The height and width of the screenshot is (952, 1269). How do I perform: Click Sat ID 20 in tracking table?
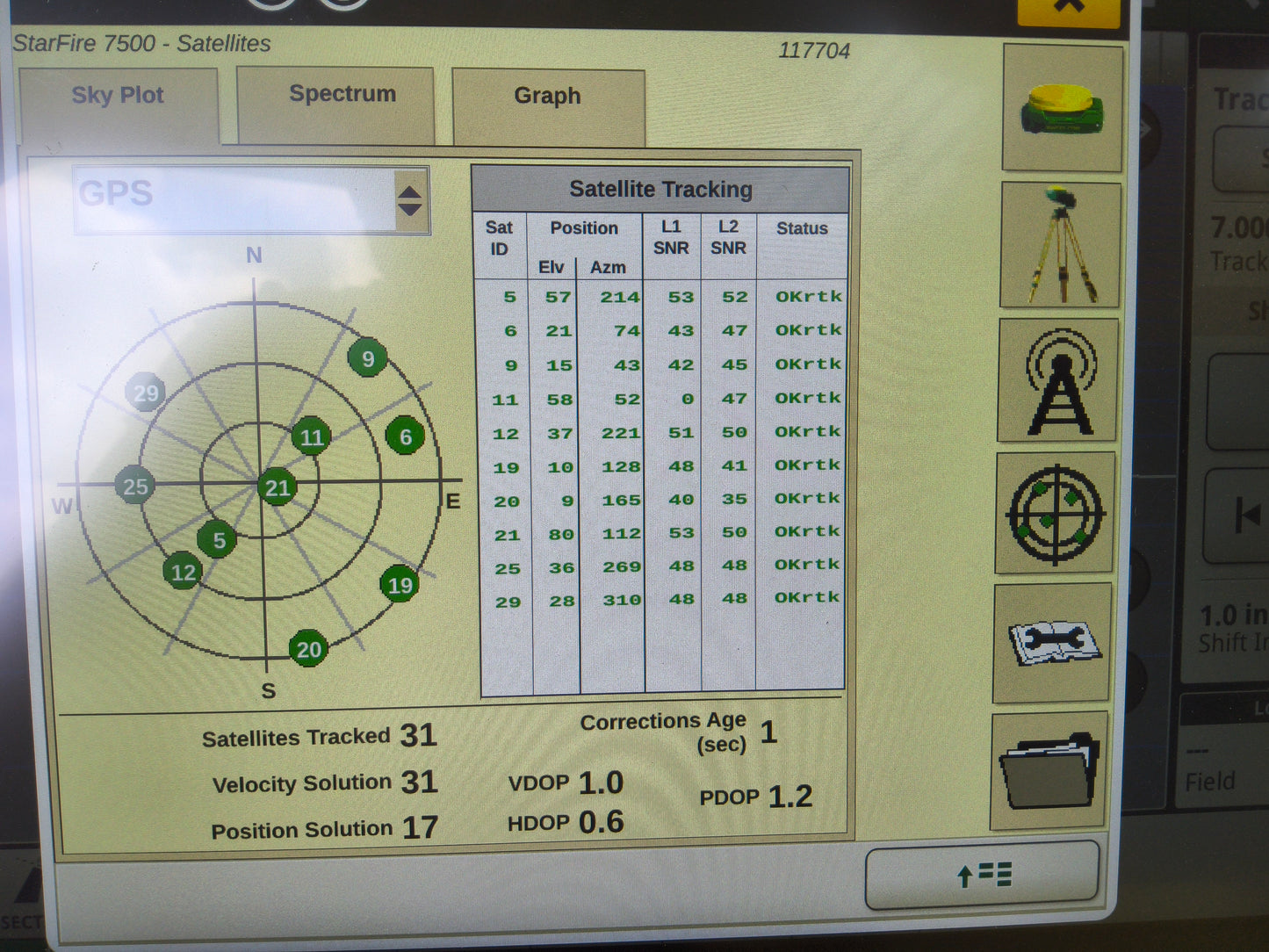[x=507, y=501]
